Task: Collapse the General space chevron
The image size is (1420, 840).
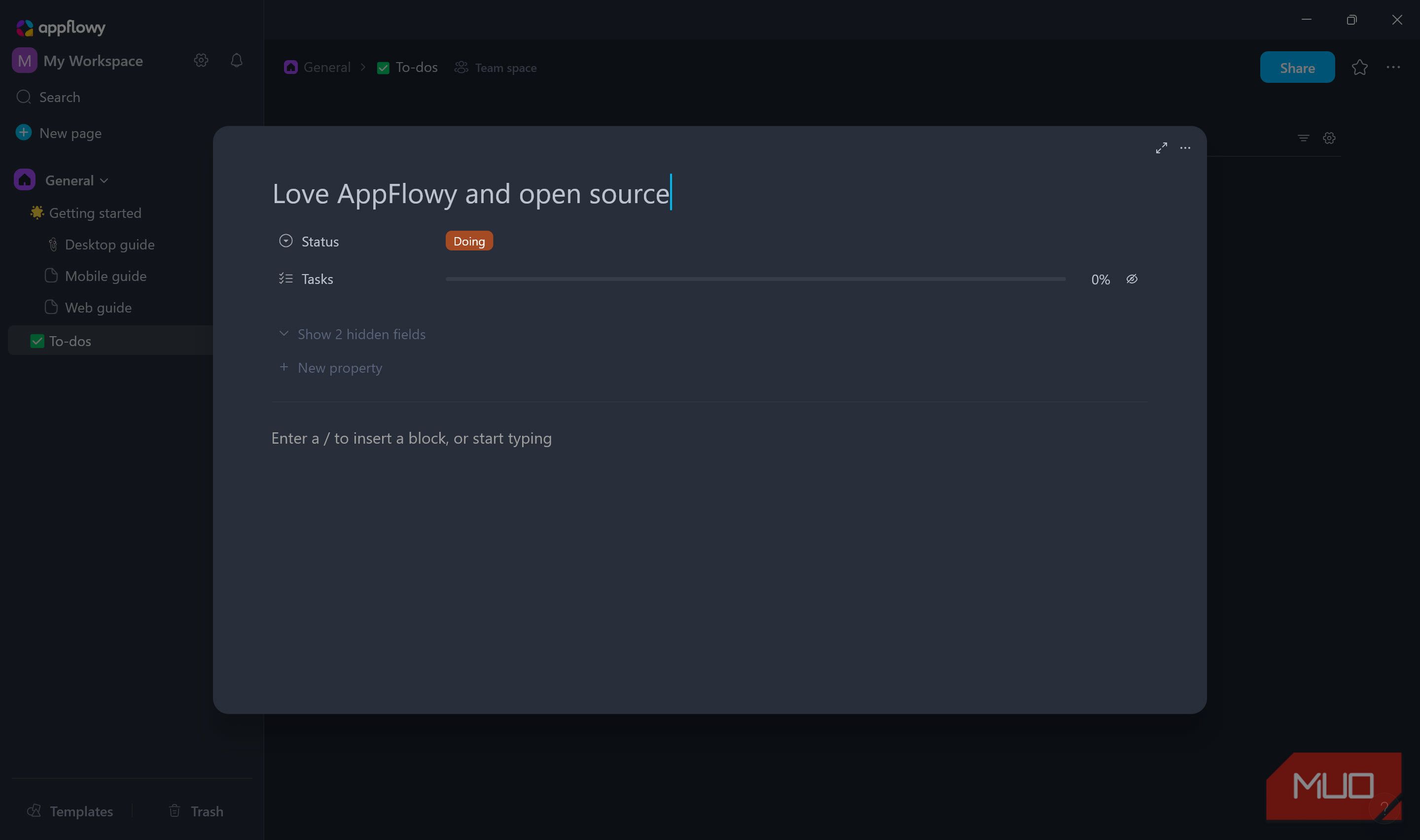Action: coord(104,180)
